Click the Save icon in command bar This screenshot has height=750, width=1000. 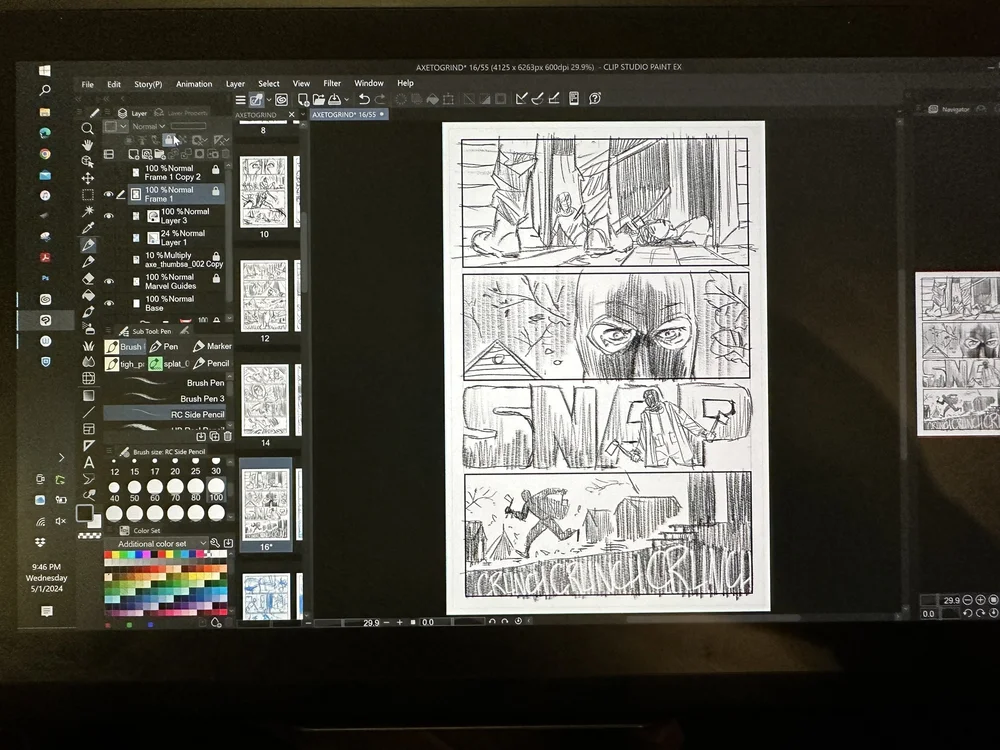(x=334, y=99)
